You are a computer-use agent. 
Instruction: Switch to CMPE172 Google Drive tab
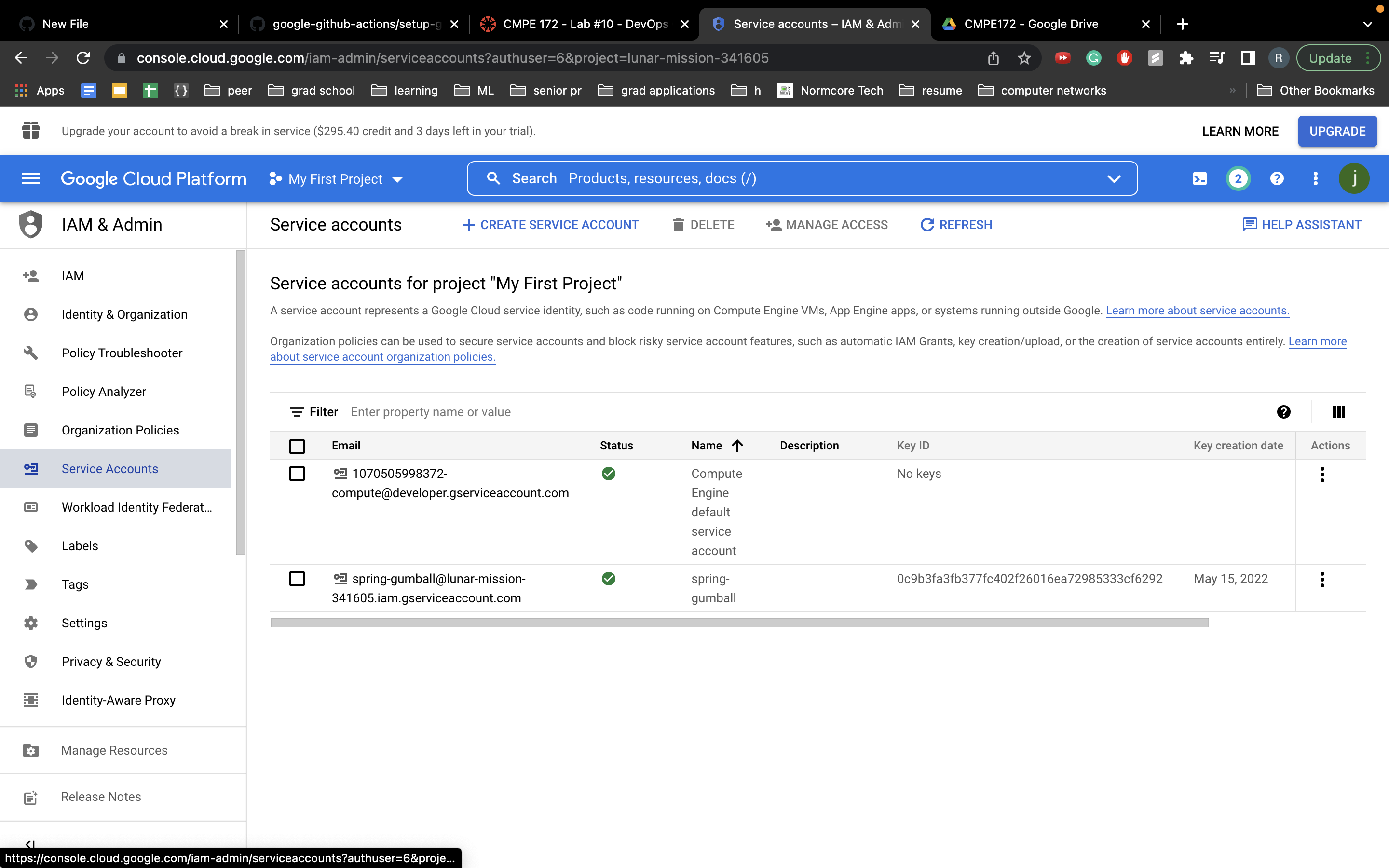[x=1031, y=24]
